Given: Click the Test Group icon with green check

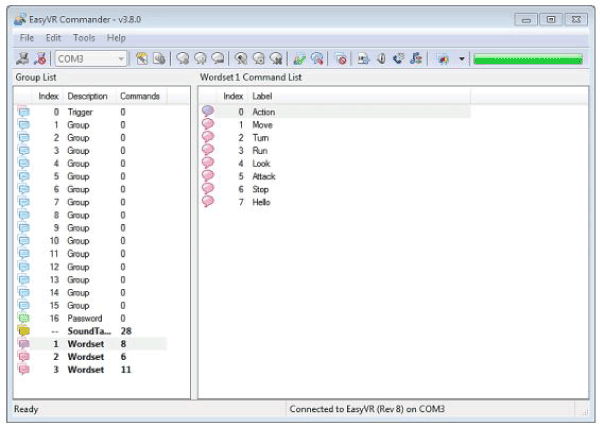Looking at the screenshot, I should (x=299, y=59).
